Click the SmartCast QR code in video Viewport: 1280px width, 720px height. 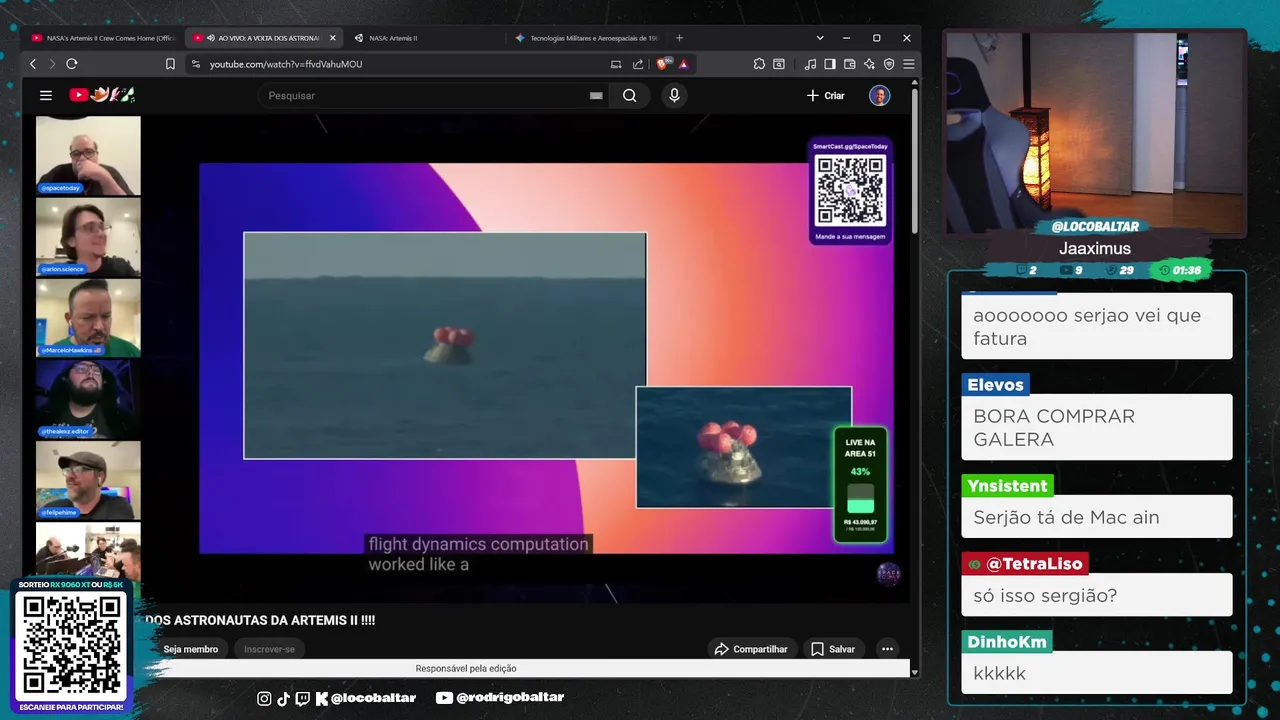click(x=850, y=191)
